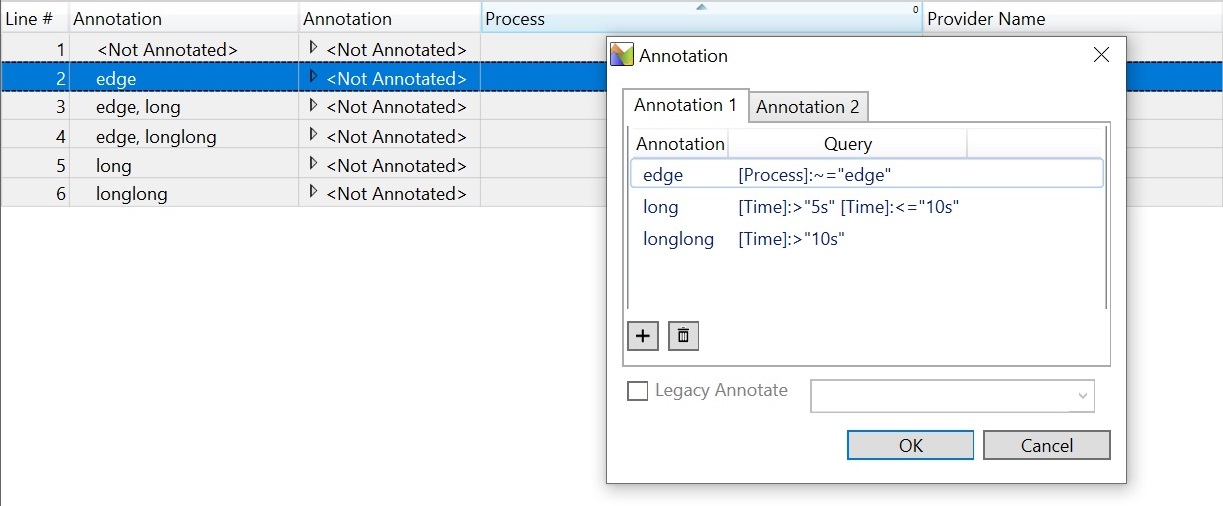Click the Annotation dialog app icon

click(622, 55)
